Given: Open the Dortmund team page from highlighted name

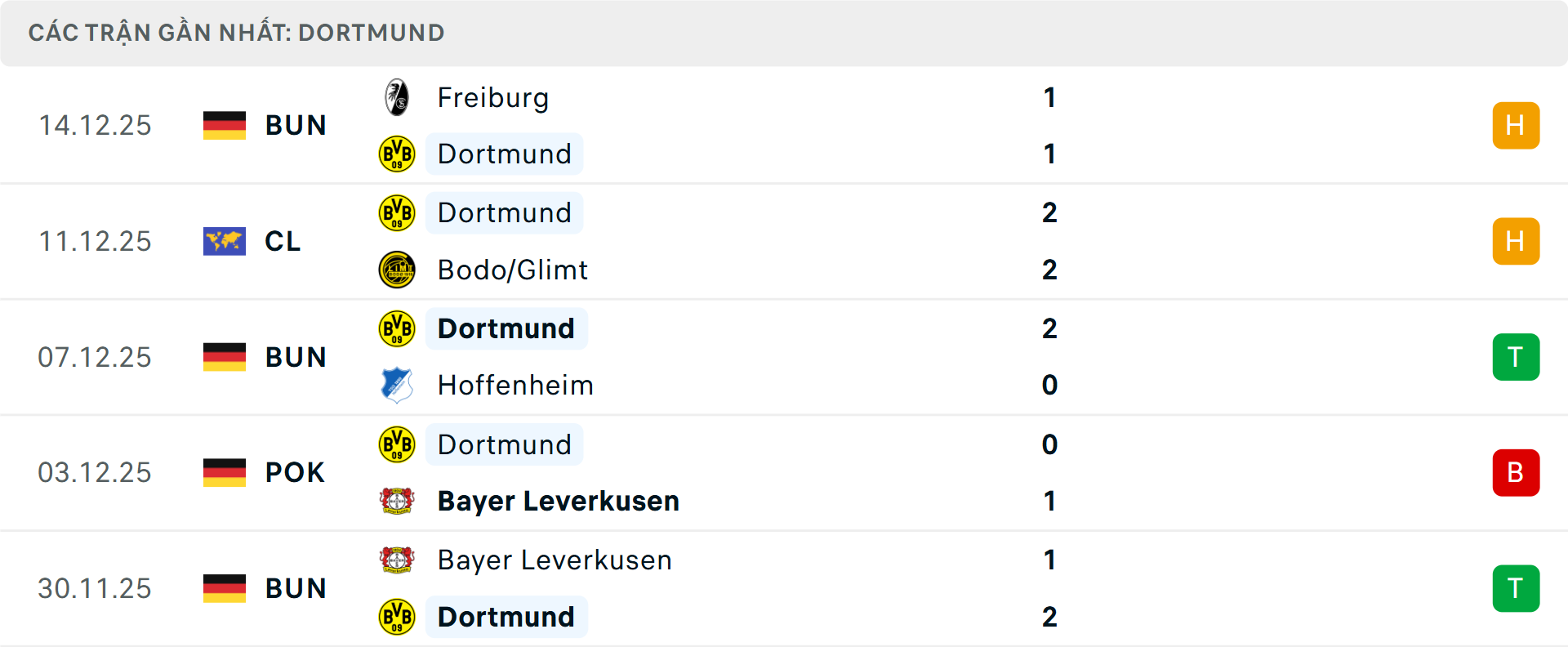Looking at the screenshot, I should click(x=506, y=328).
